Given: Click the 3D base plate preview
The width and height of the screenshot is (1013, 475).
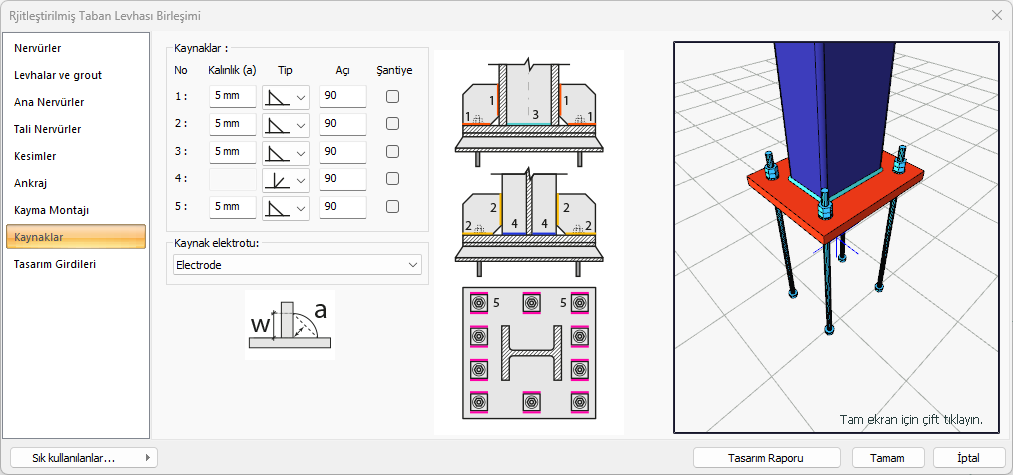Looking at the screenshot, I should coord(836,237).
